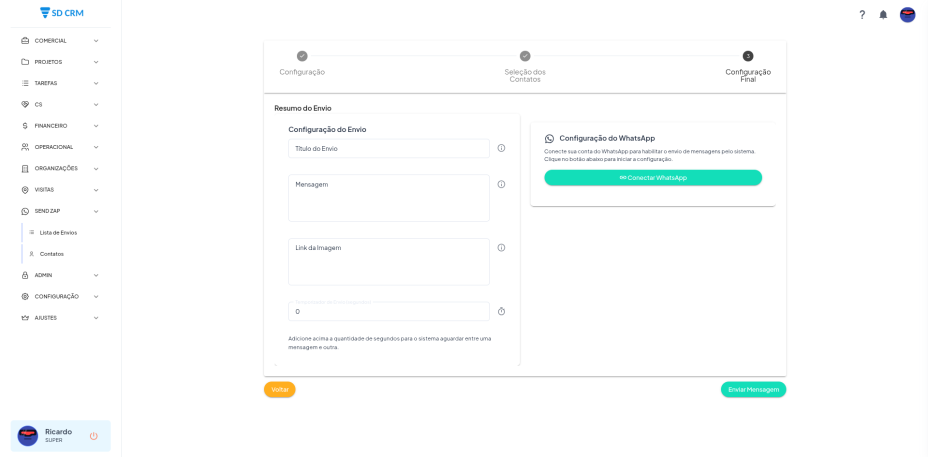Open the notifications bell

(883, 15)
